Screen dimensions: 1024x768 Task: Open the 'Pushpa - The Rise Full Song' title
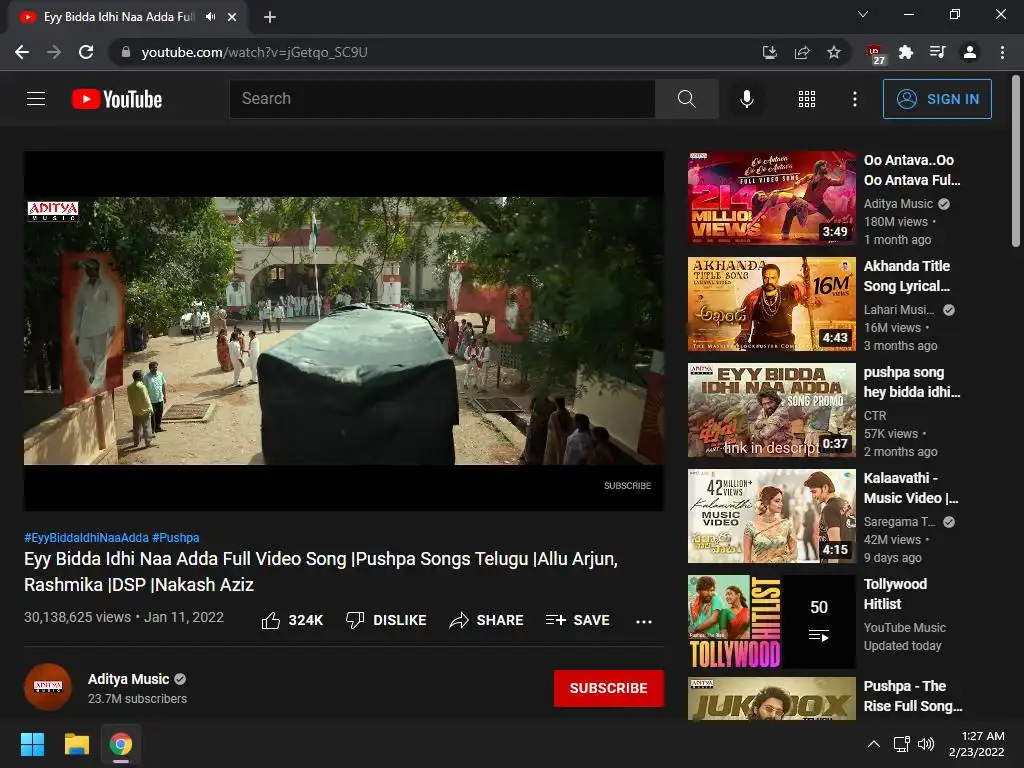[x=913, y=696]
